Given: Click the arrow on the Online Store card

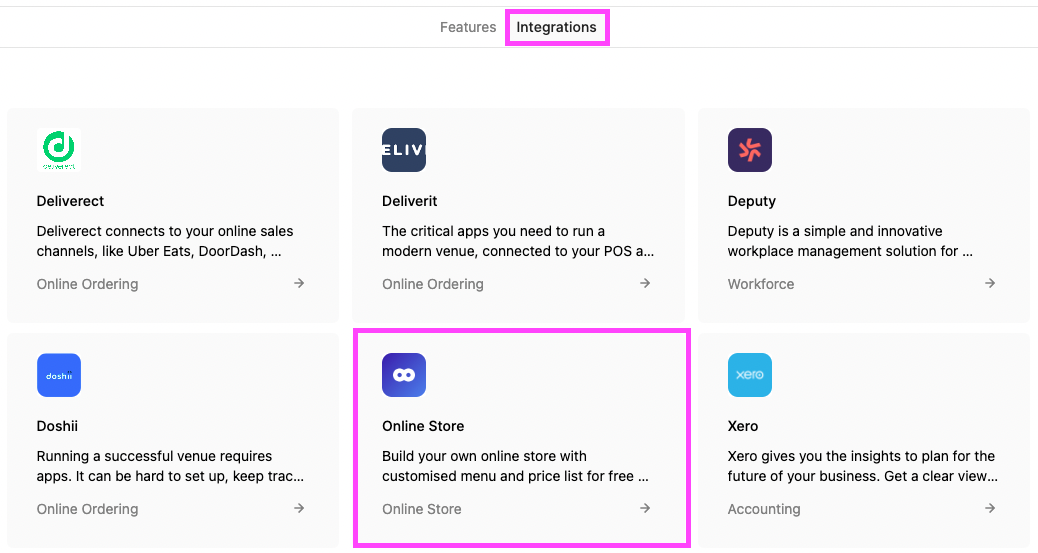Looking at the screenshot, I should [x=645, y=509].
